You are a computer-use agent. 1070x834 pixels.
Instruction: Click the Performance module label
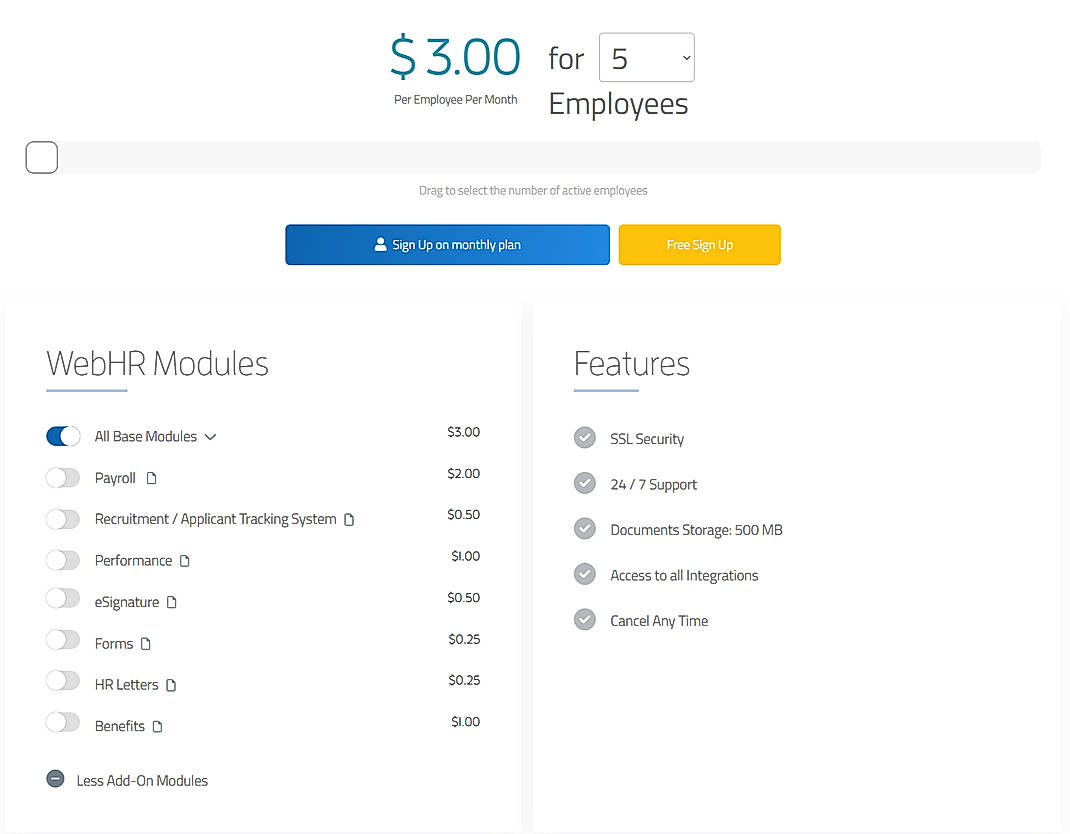click(133, 561)
